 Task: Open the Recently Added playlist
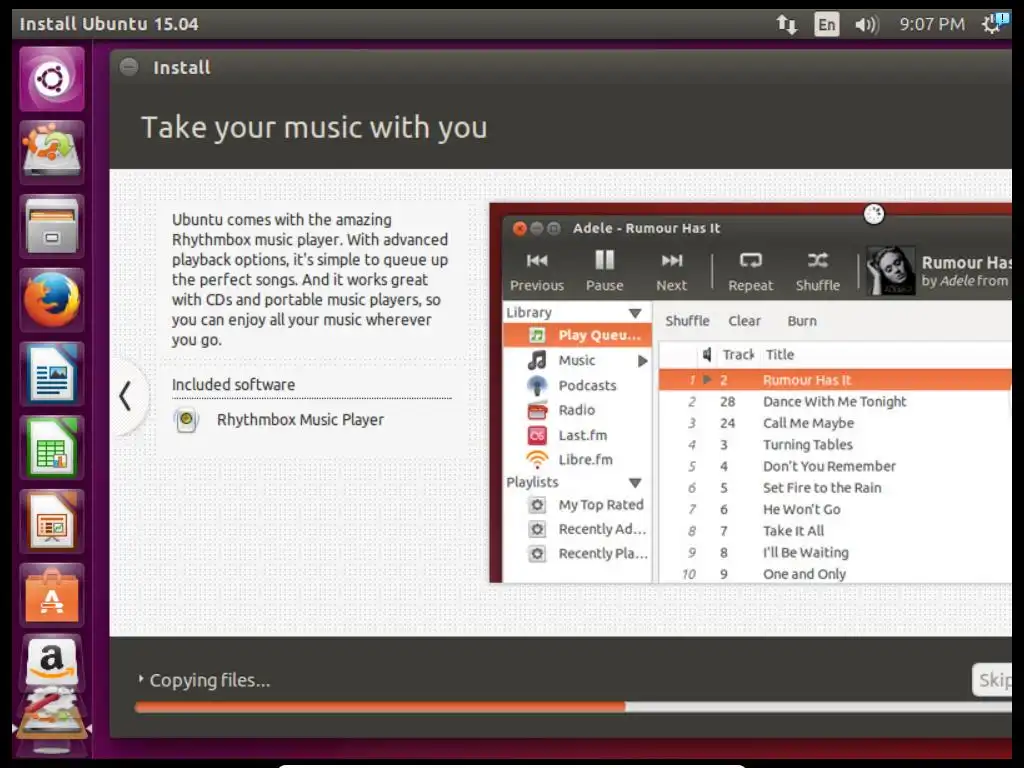click(x=577, y=529)
